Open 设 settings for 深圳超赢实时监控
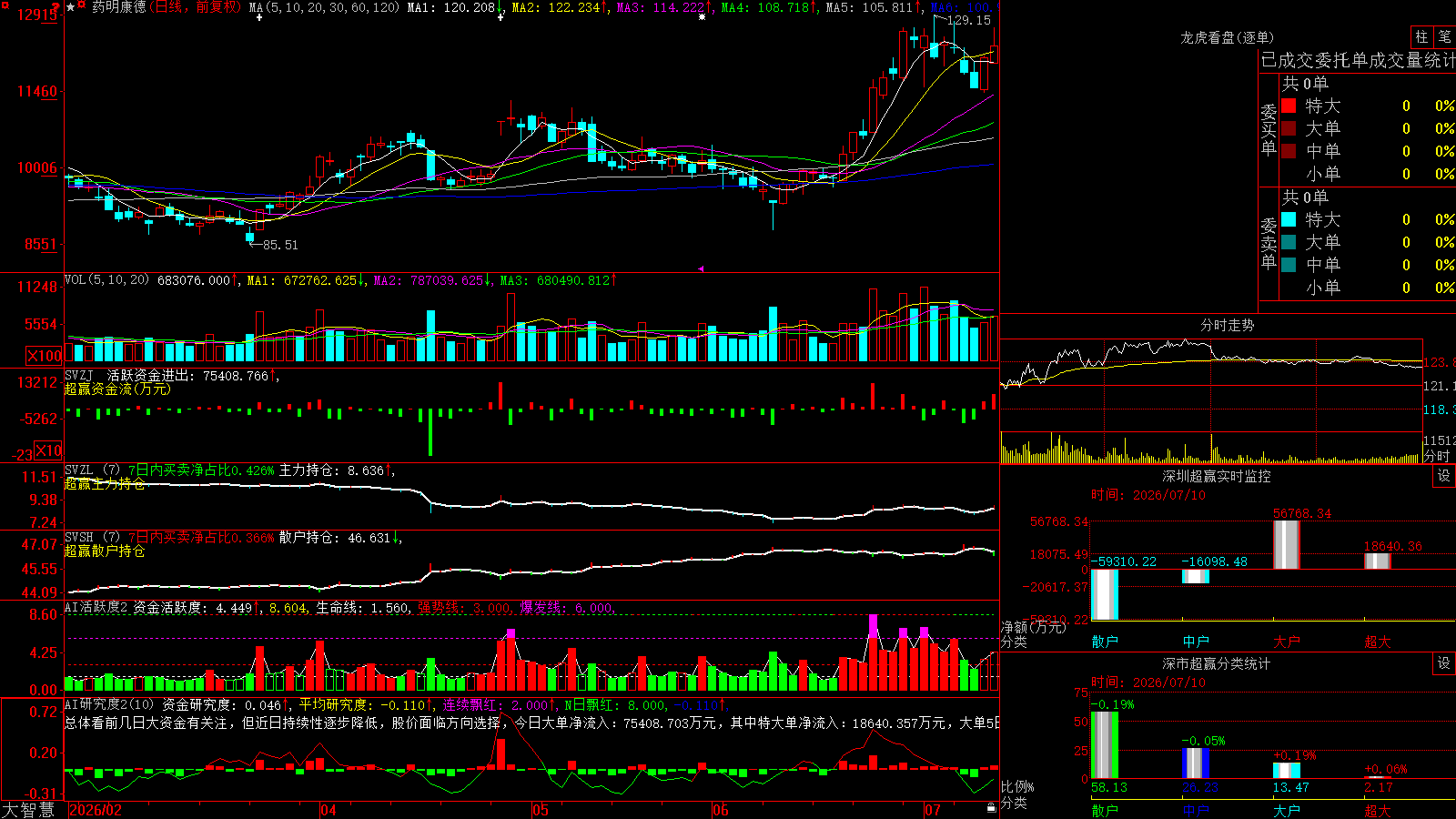The width and height of the screenshot is (1456, 819). pyautogui.click(x=1444, y=476)
